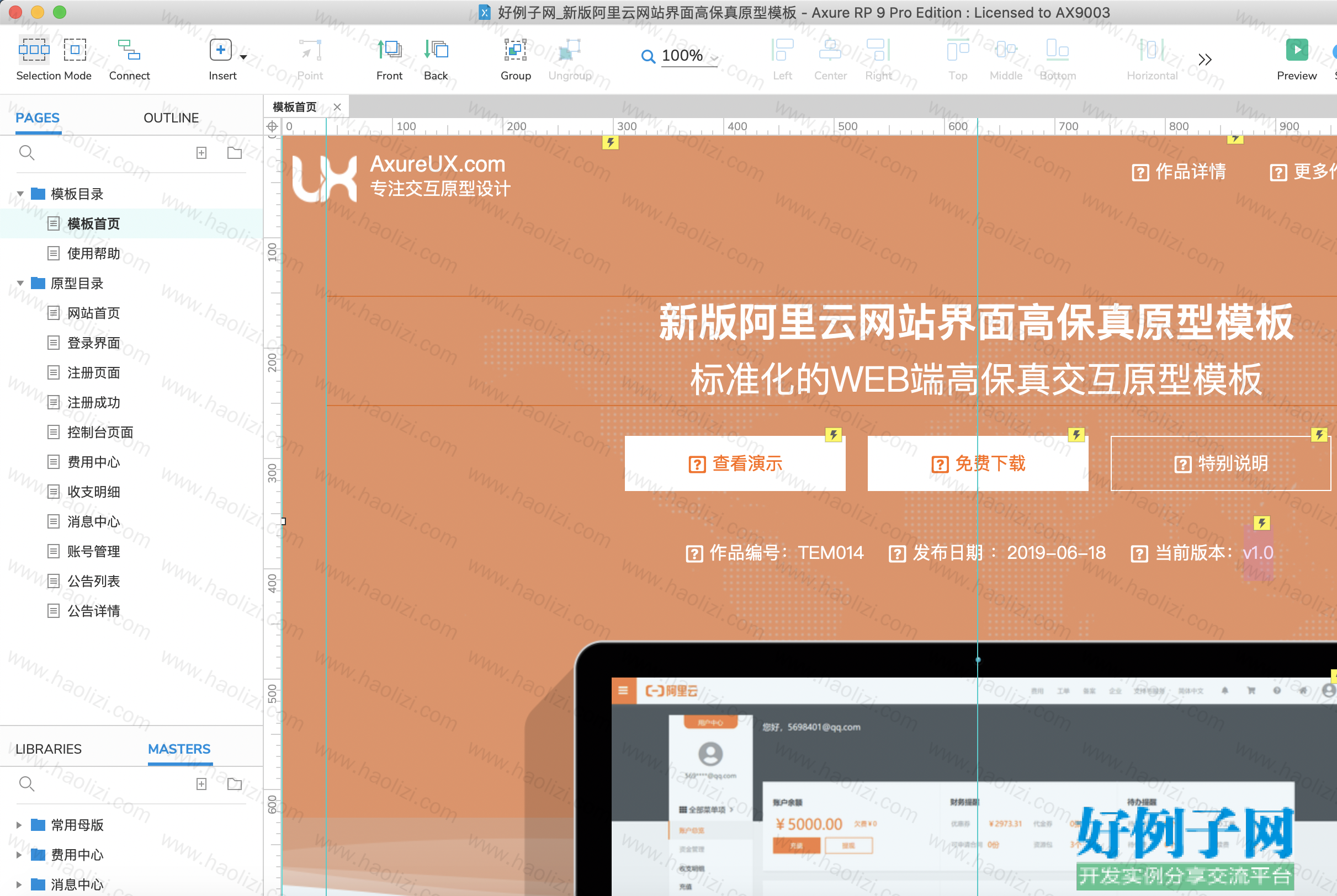Select the contained Selection Mode icon
1337x896 pixels.
(75, 50)
